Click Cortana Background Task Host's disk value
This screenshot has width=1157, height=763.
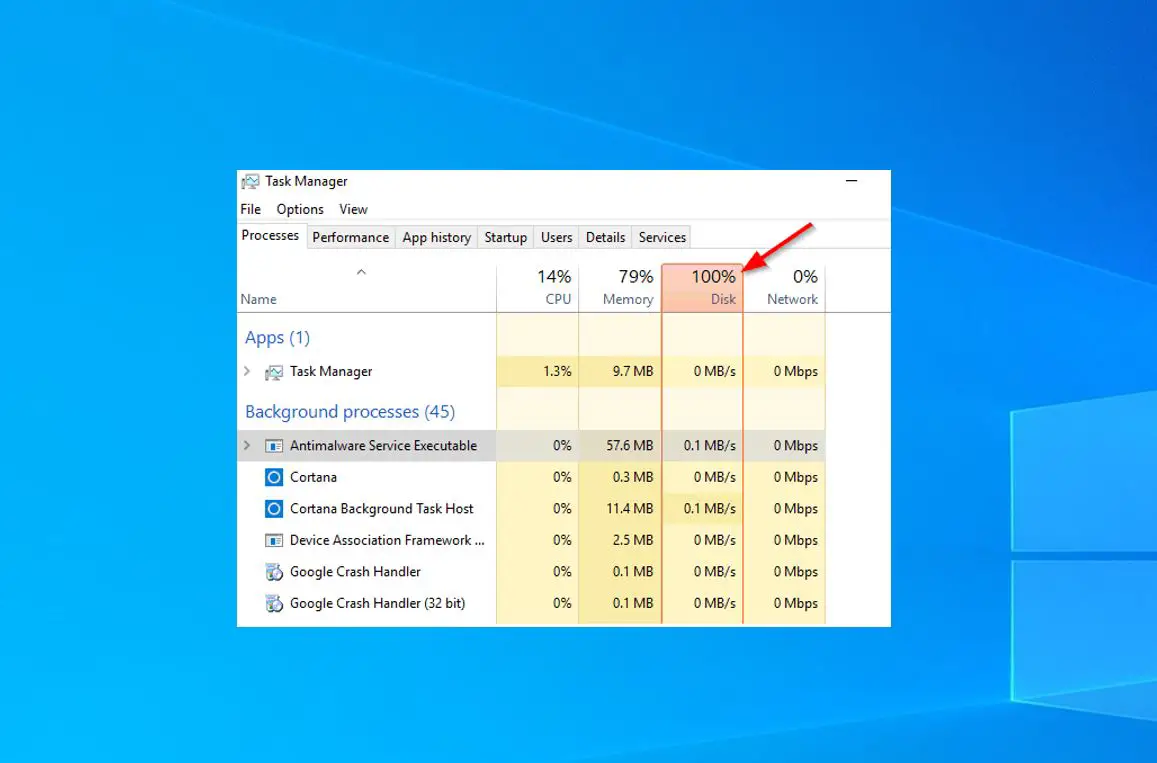click(709, 509)
